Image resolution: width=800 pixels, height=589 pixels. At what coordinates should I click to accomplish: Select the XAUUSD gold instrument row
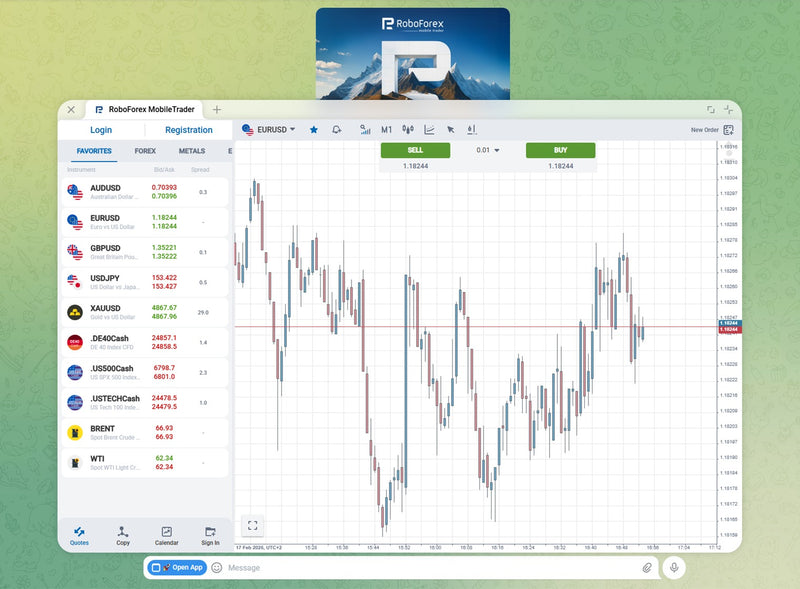145,312
